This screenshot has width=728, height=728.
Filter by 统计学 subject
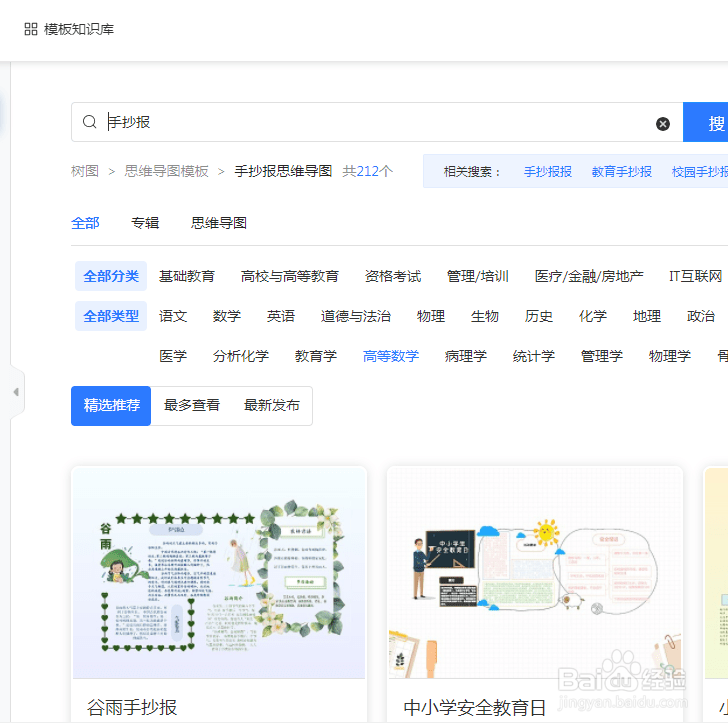[534, 356]
